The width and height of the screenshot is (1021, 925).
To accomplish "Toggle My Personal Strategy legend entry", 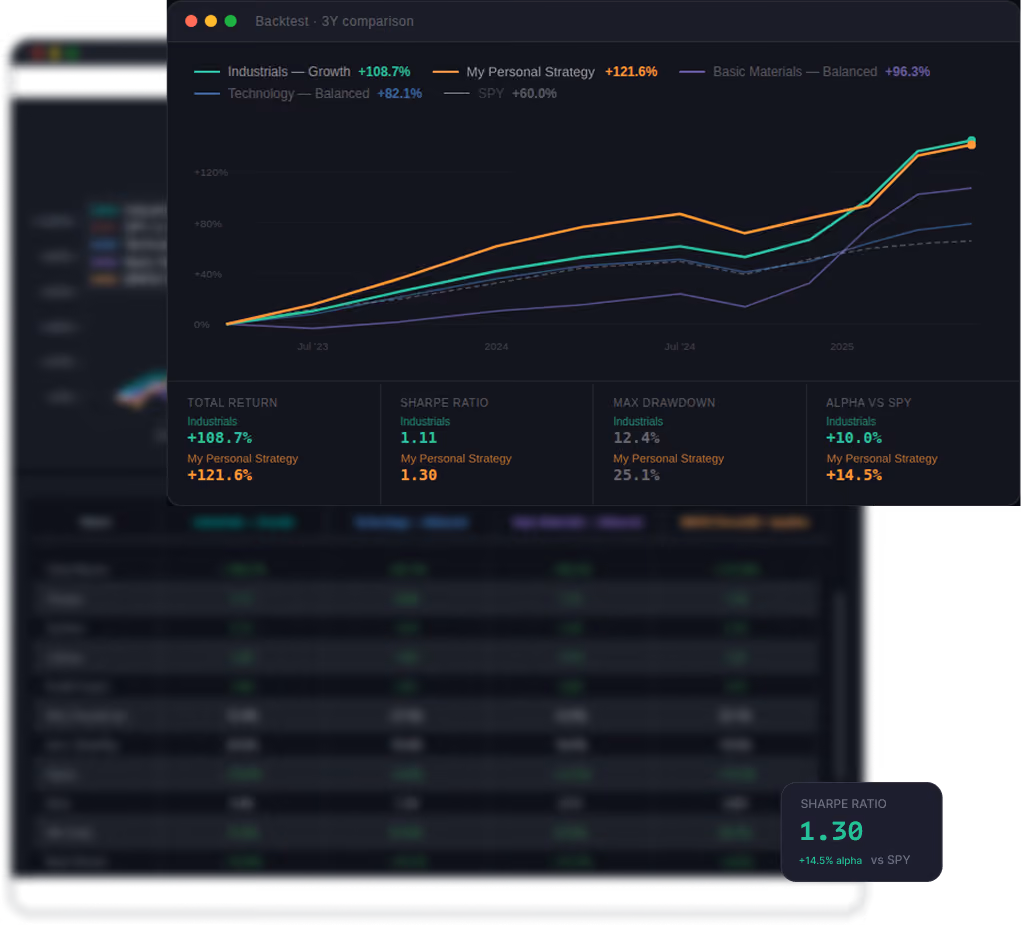I will click(544, 72).
